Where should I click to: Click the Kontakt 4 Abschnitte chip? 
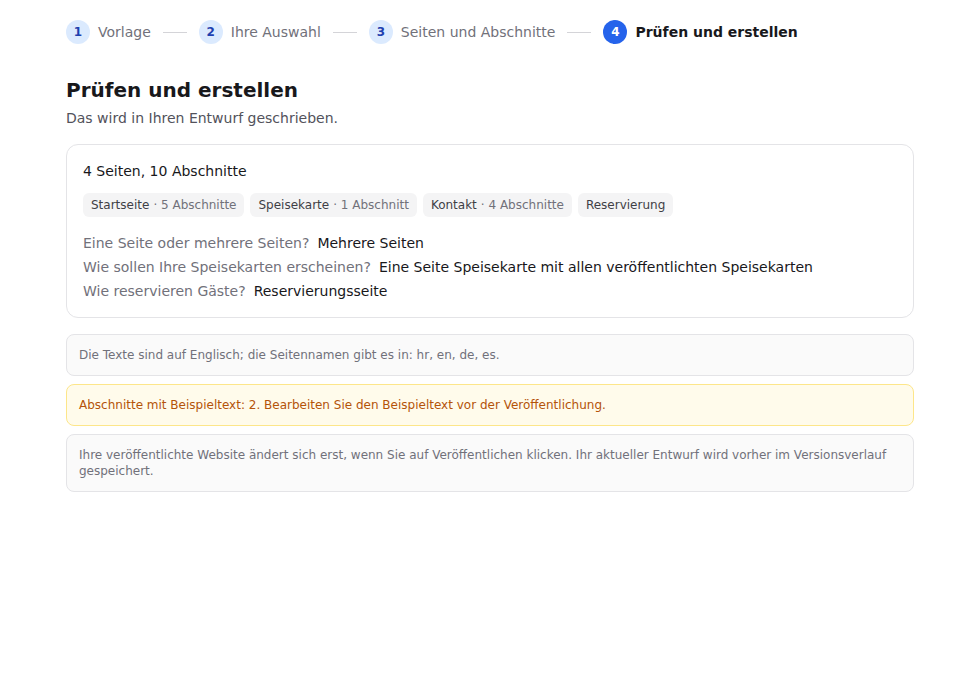(x=497, y=205)
